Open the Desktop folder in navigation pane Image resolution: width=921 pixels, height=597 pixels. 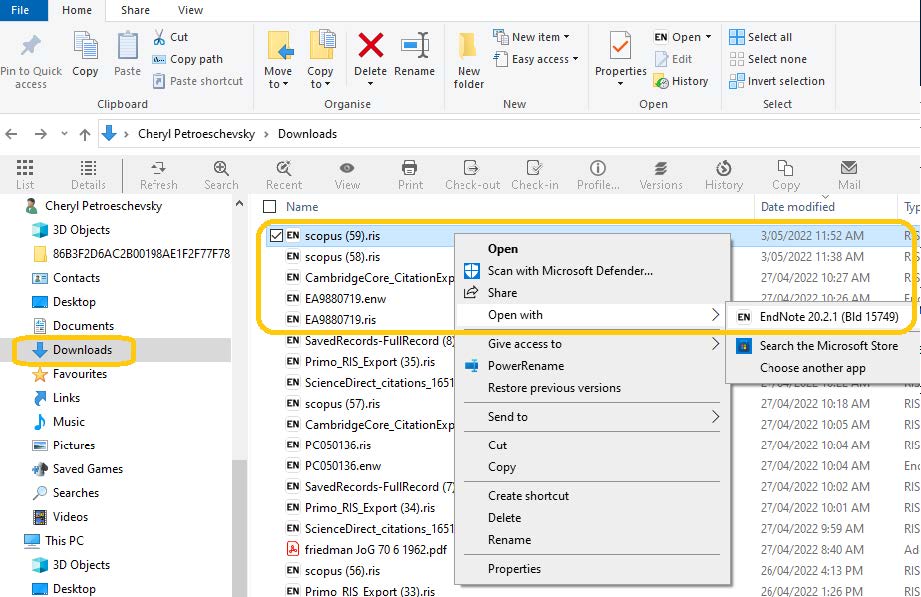point(74,302)
